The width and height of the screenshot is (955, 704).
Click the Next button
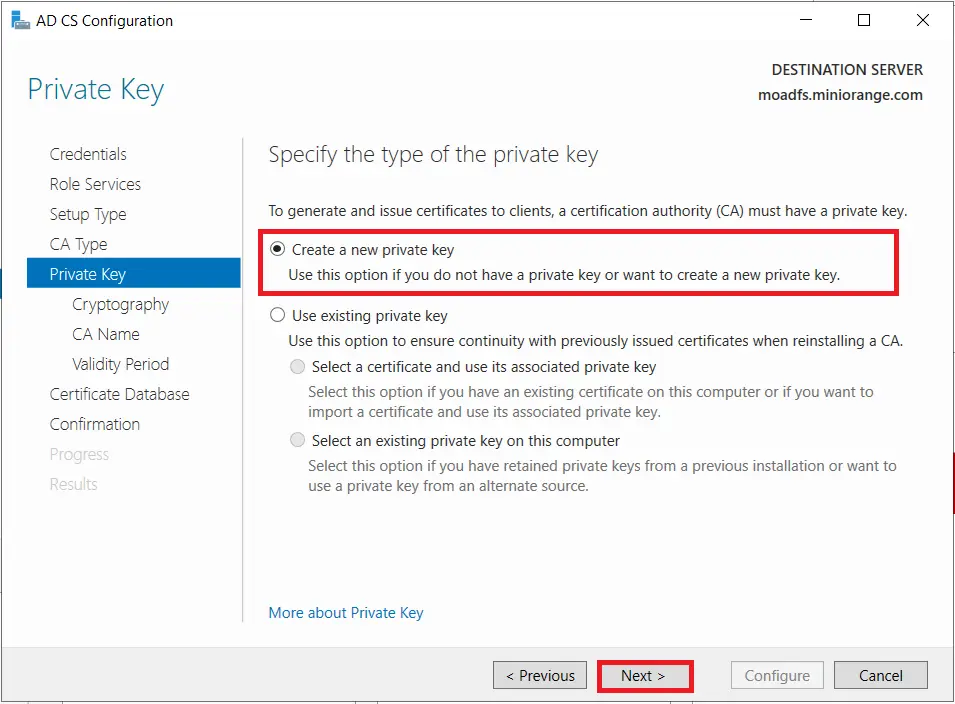pyautogui.click(x=644, y=675)
